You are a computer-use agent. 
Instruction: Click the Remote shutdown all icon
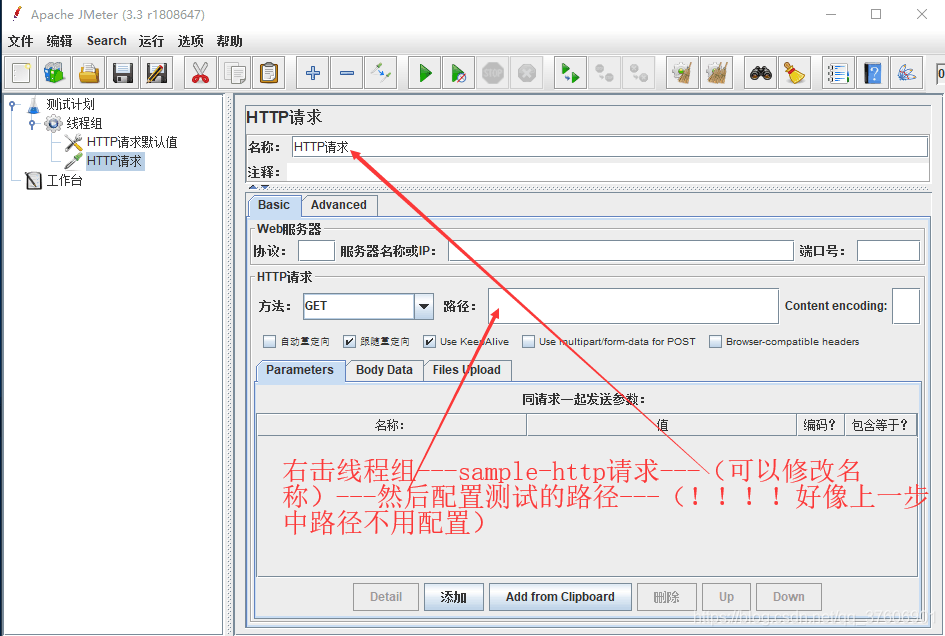639,74
